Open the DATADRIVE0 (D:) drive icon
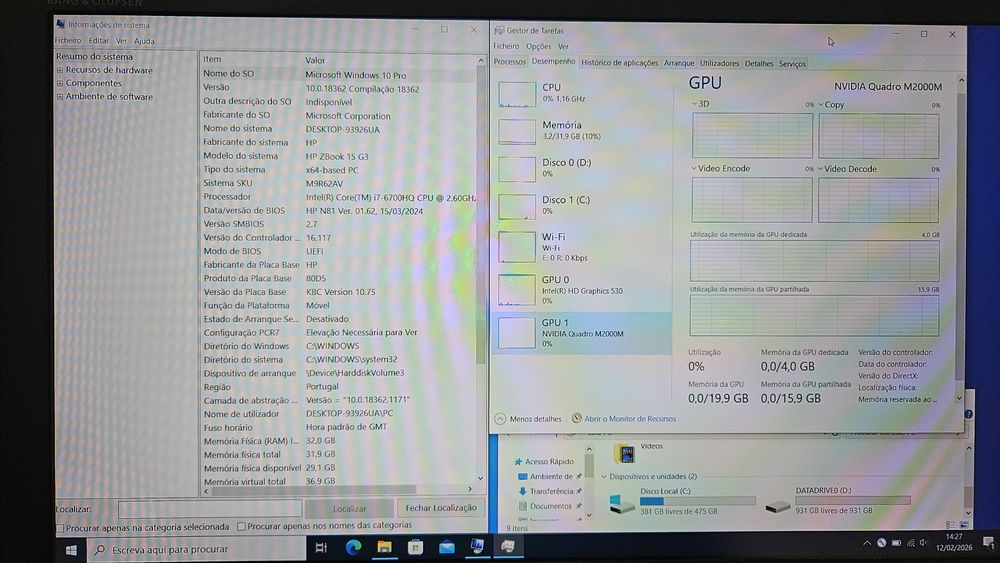This screenshot has height=563, width=1000. coord(778,505)
